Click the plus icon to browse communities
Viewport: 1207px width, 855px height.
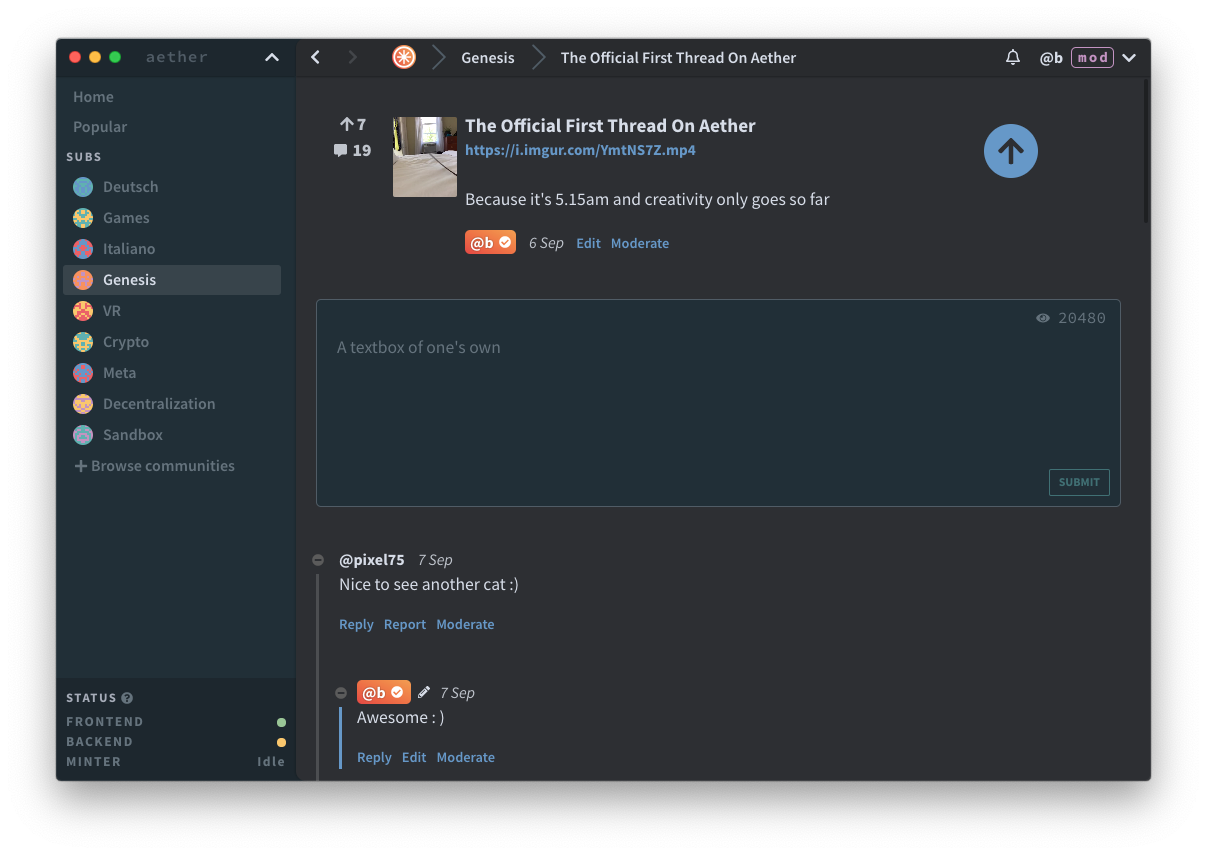point(81,466)
